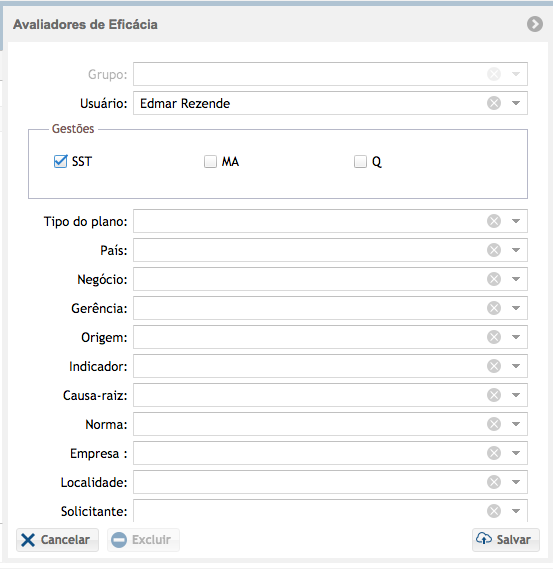The image size is (553, 569).
Task: Clear the Empresa field selection
Action: [x=494, y=453]
